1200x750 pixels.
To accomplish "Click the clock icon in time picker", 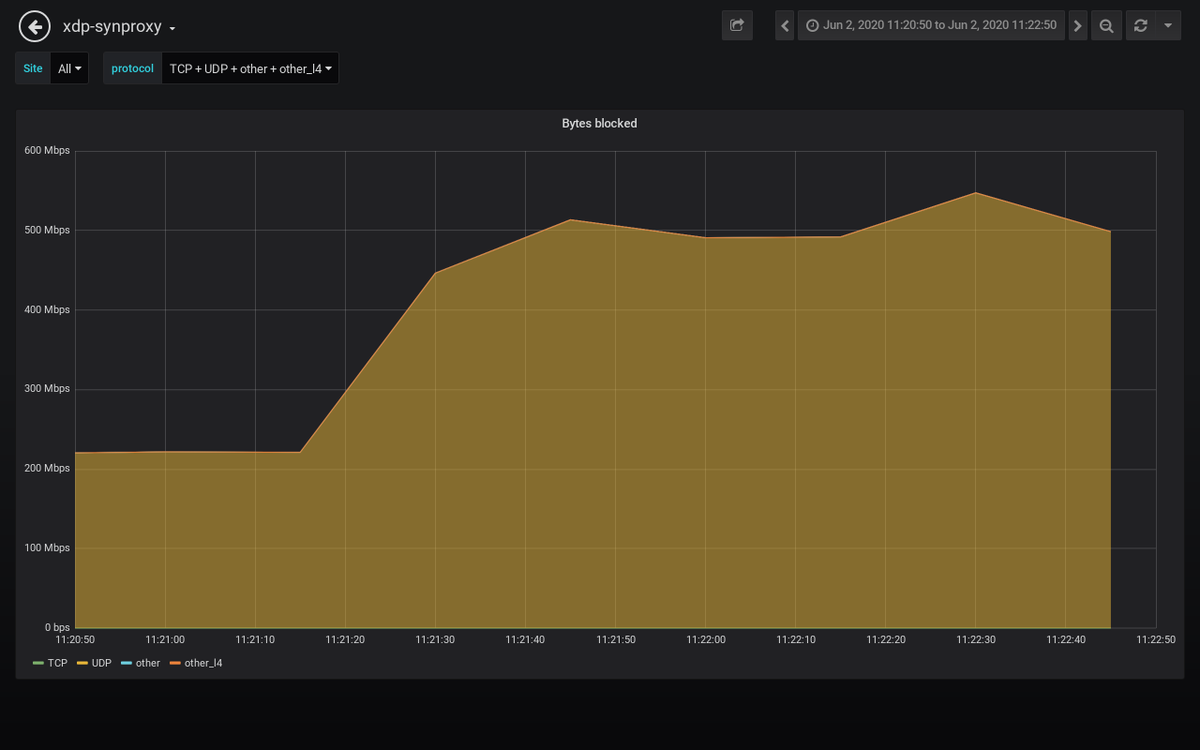I will [x=812, y=25].
